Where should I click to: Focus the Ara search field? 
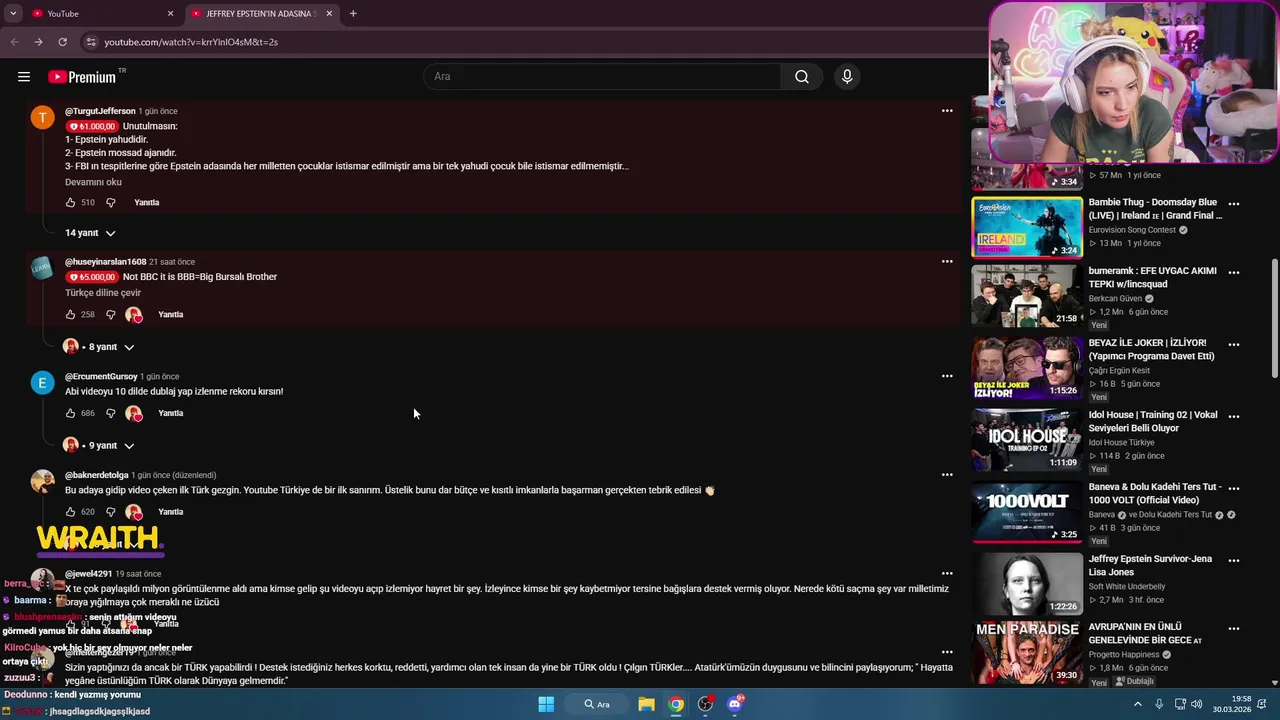pos(603,77)
